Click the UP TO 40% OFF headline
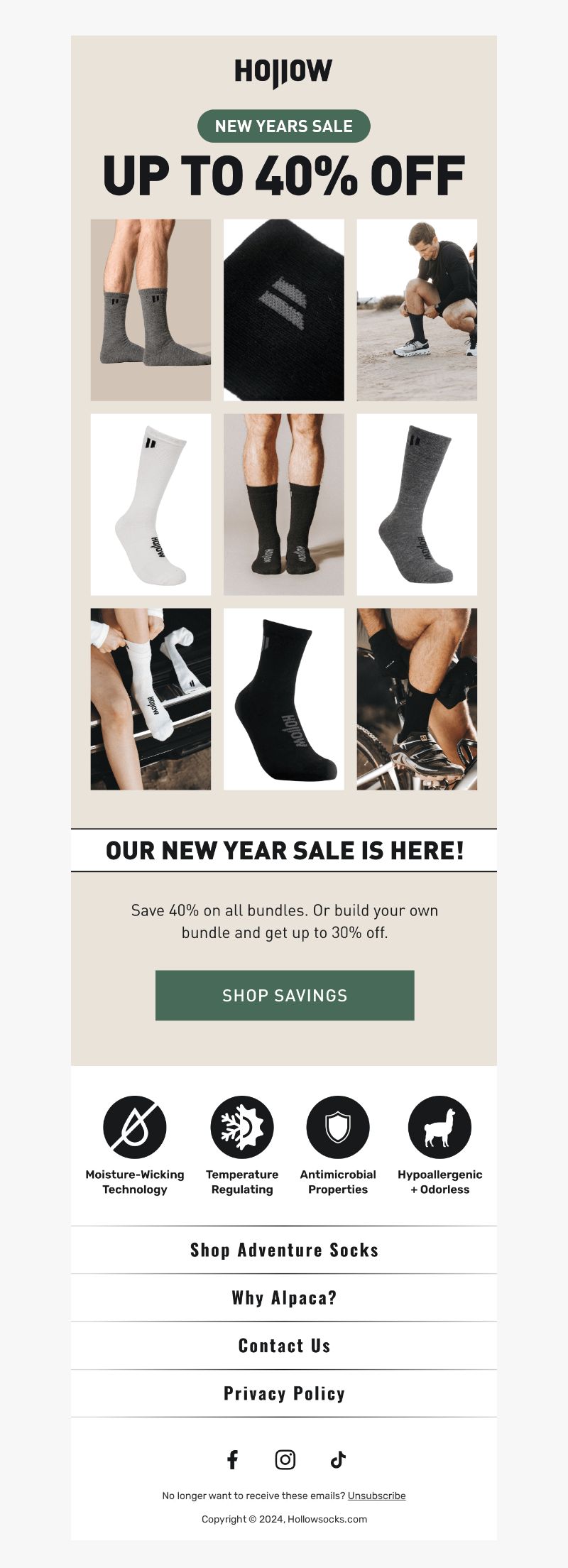Viewport: 568px width, 1568px height. [284, 175]
